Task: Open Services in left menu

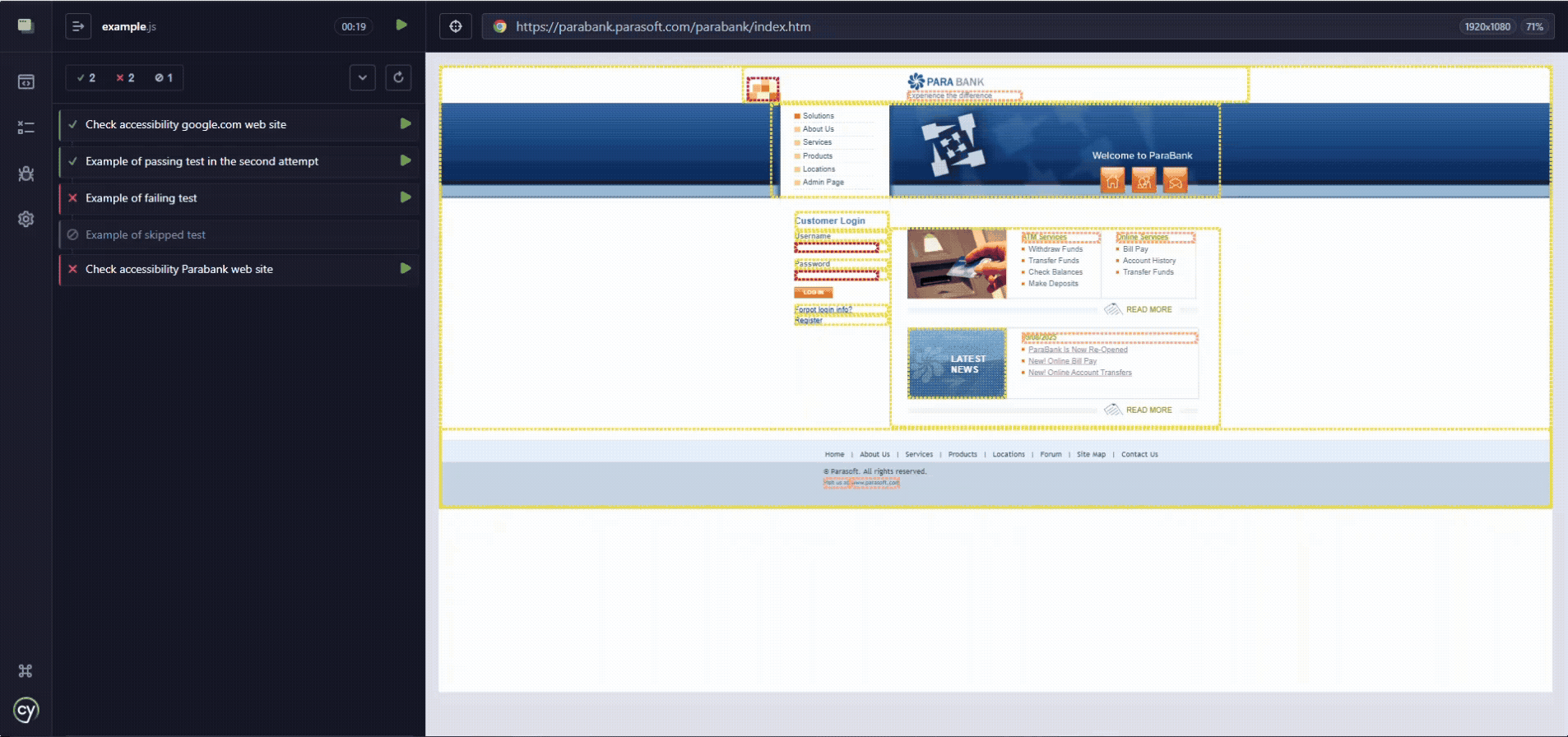Action: tap(817, 142)
